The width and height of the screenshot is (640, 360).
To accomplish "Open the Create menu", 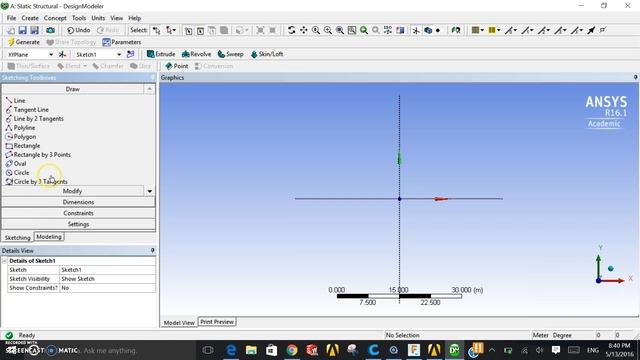I will (x=30, y=18).
